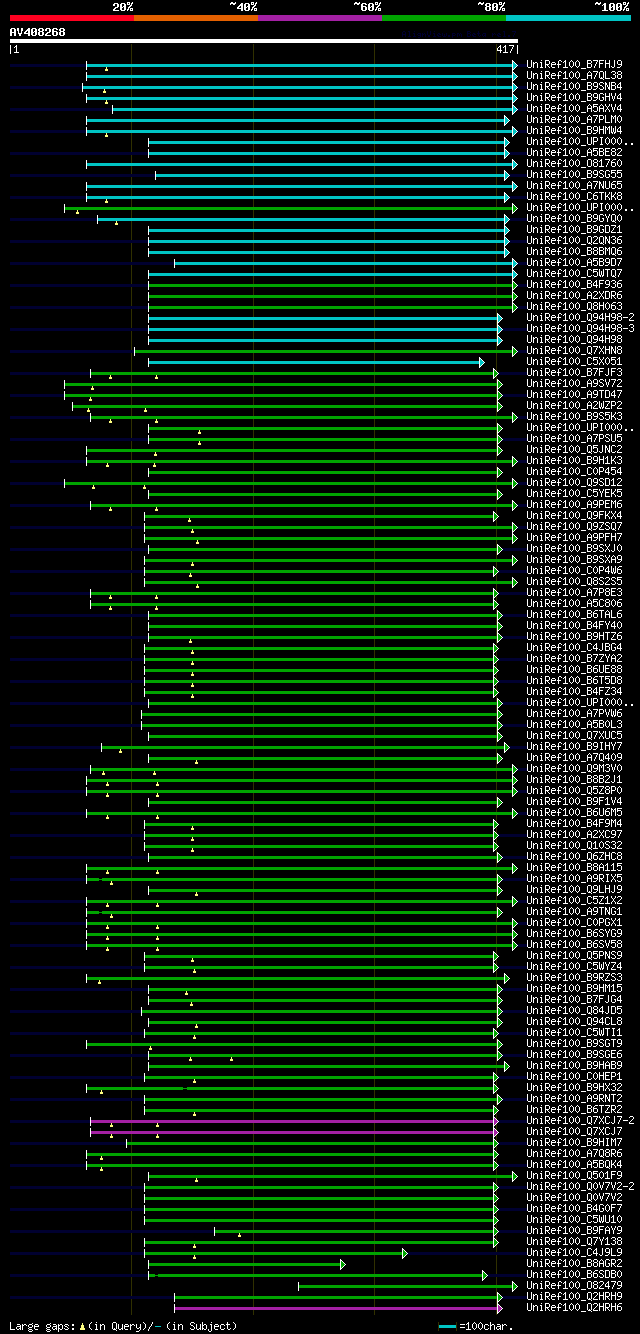640x1334 pixels.
Task: Select label UniRef100_C0P454
Action: pos(574,471)
